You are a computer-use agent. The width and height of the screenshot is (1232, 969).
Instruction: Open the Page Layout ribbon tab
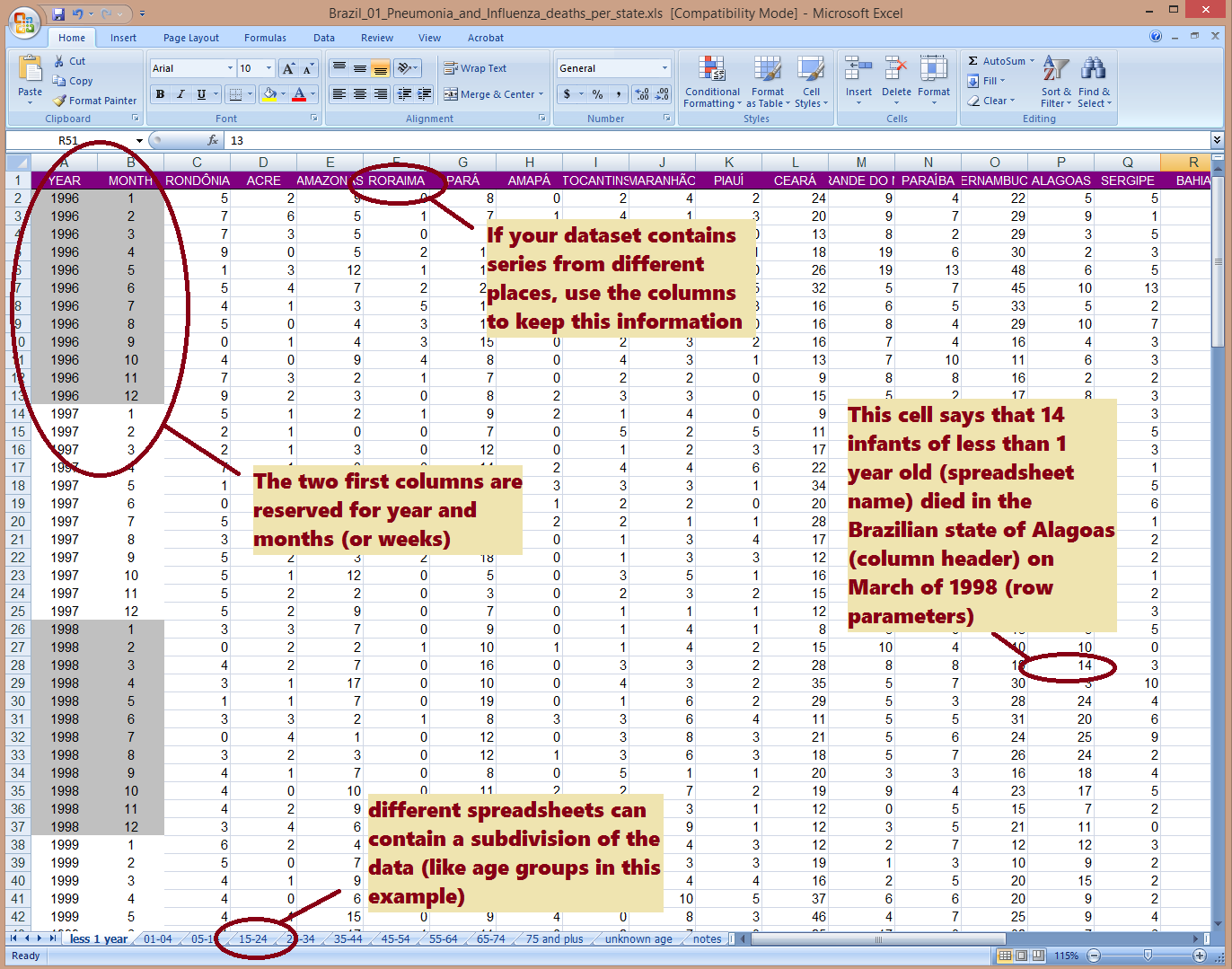tap(191, 38)
